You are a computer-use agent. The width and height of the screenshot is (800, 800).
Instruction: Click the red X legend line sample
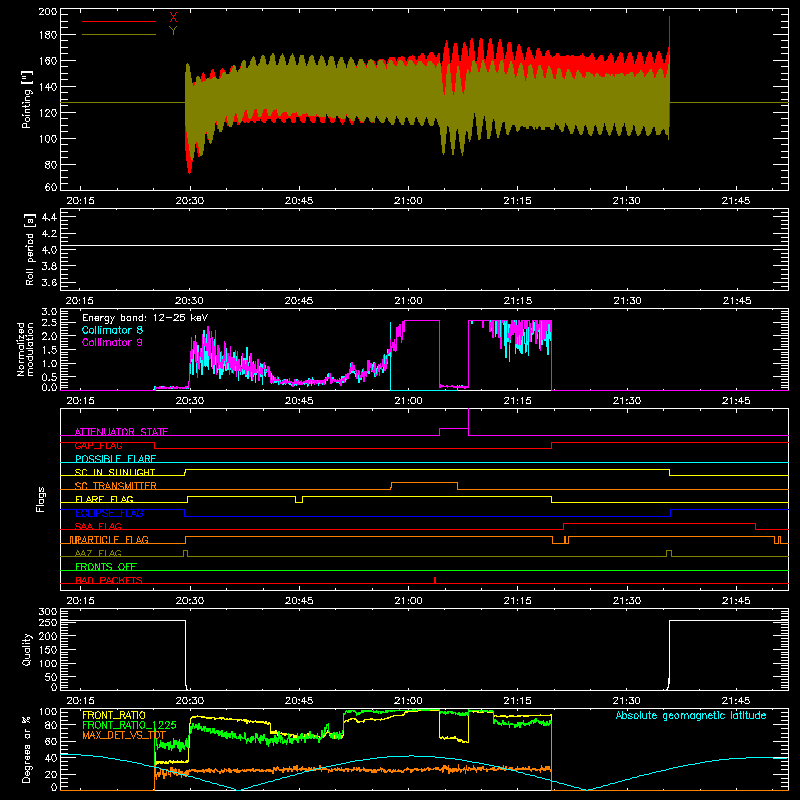(119, 21)
